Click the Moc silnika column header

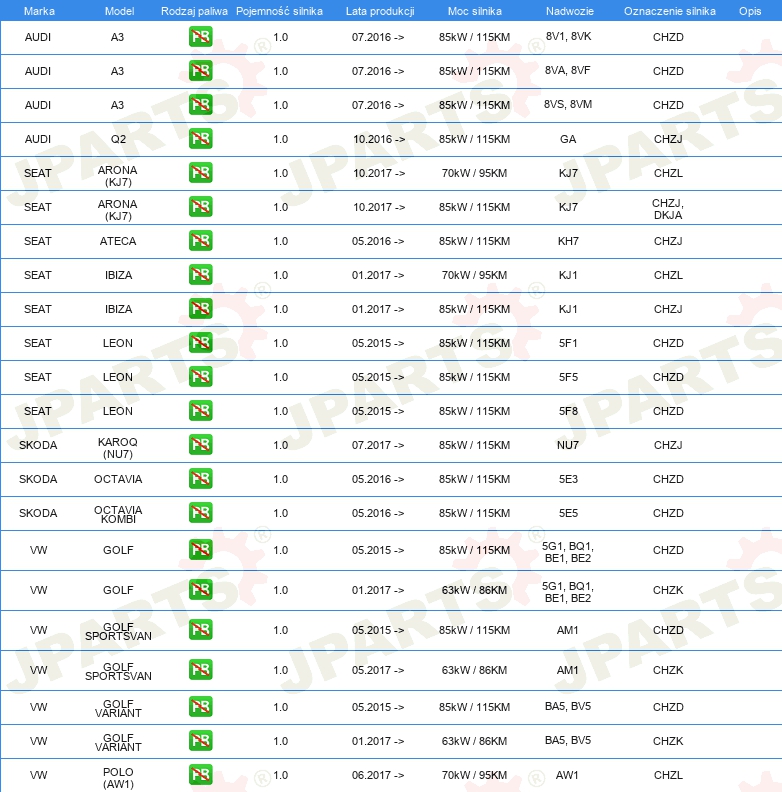(475, 11)
